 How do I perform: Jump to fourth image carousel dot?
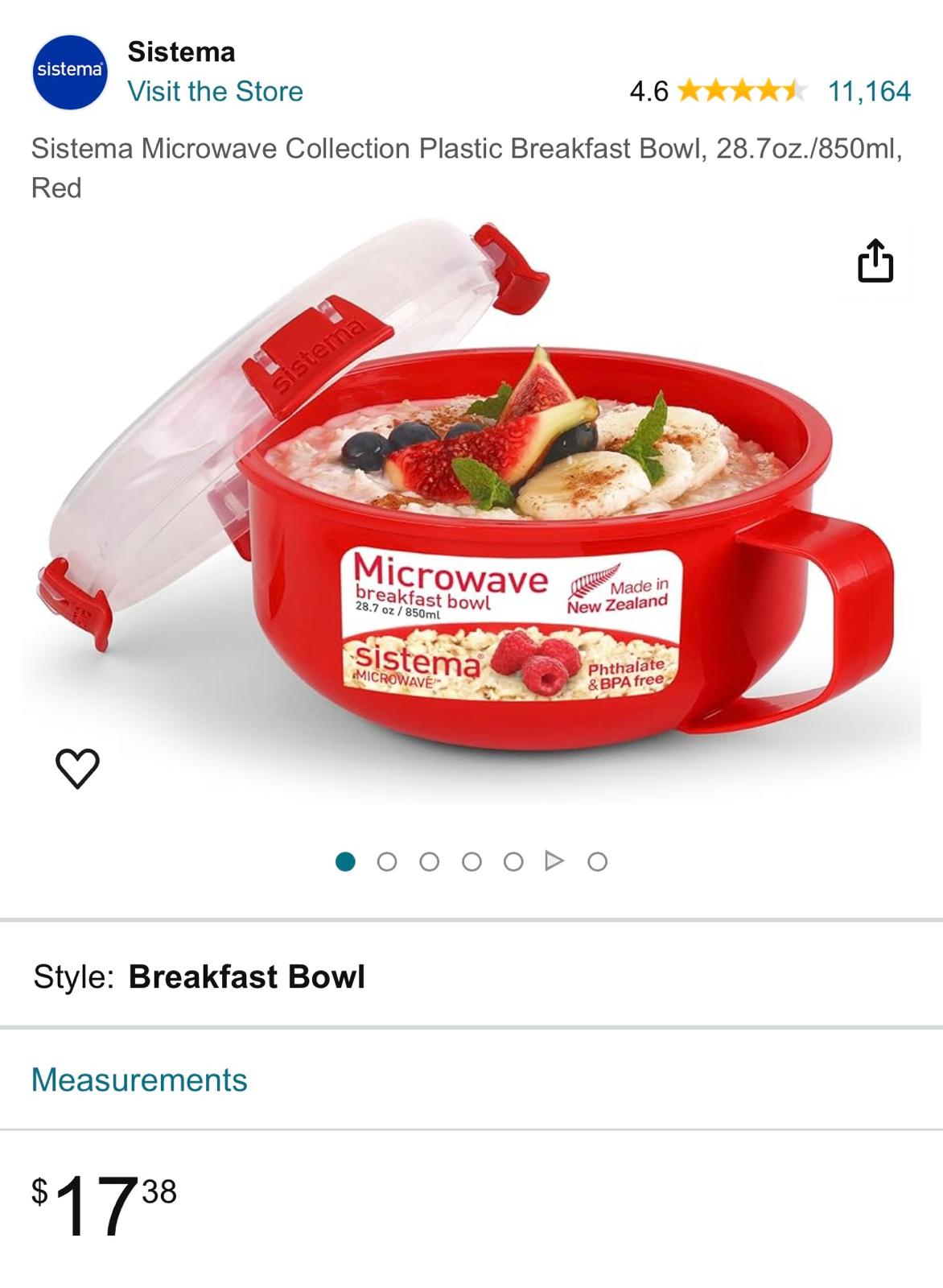[471, 861]
